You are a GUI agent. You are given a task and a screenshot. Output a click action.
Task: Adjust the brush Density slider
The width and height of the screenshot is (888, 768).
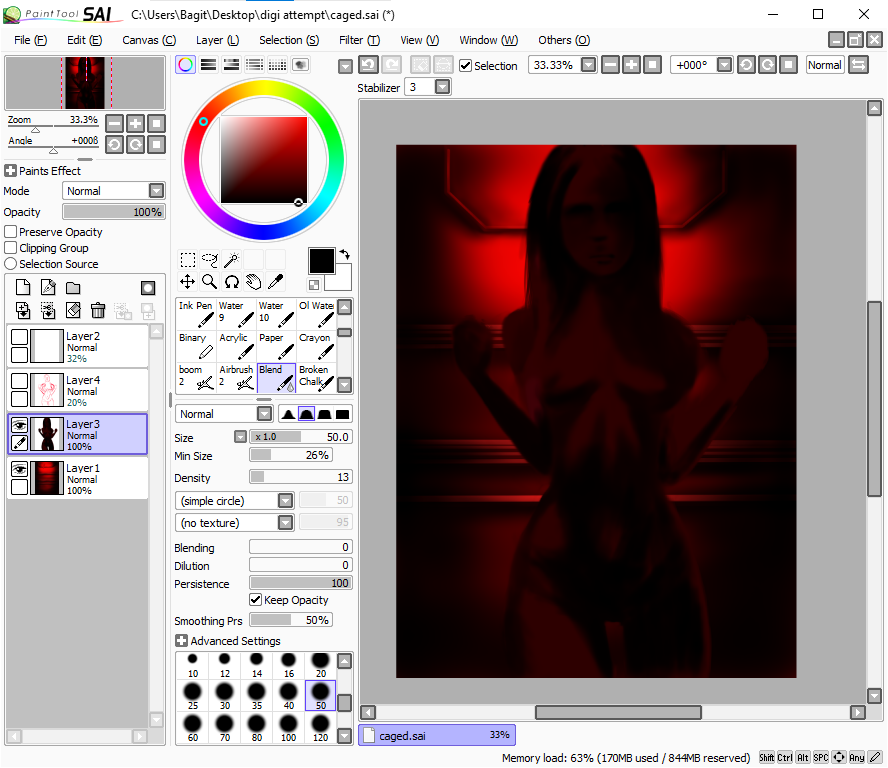coord(301,477)
